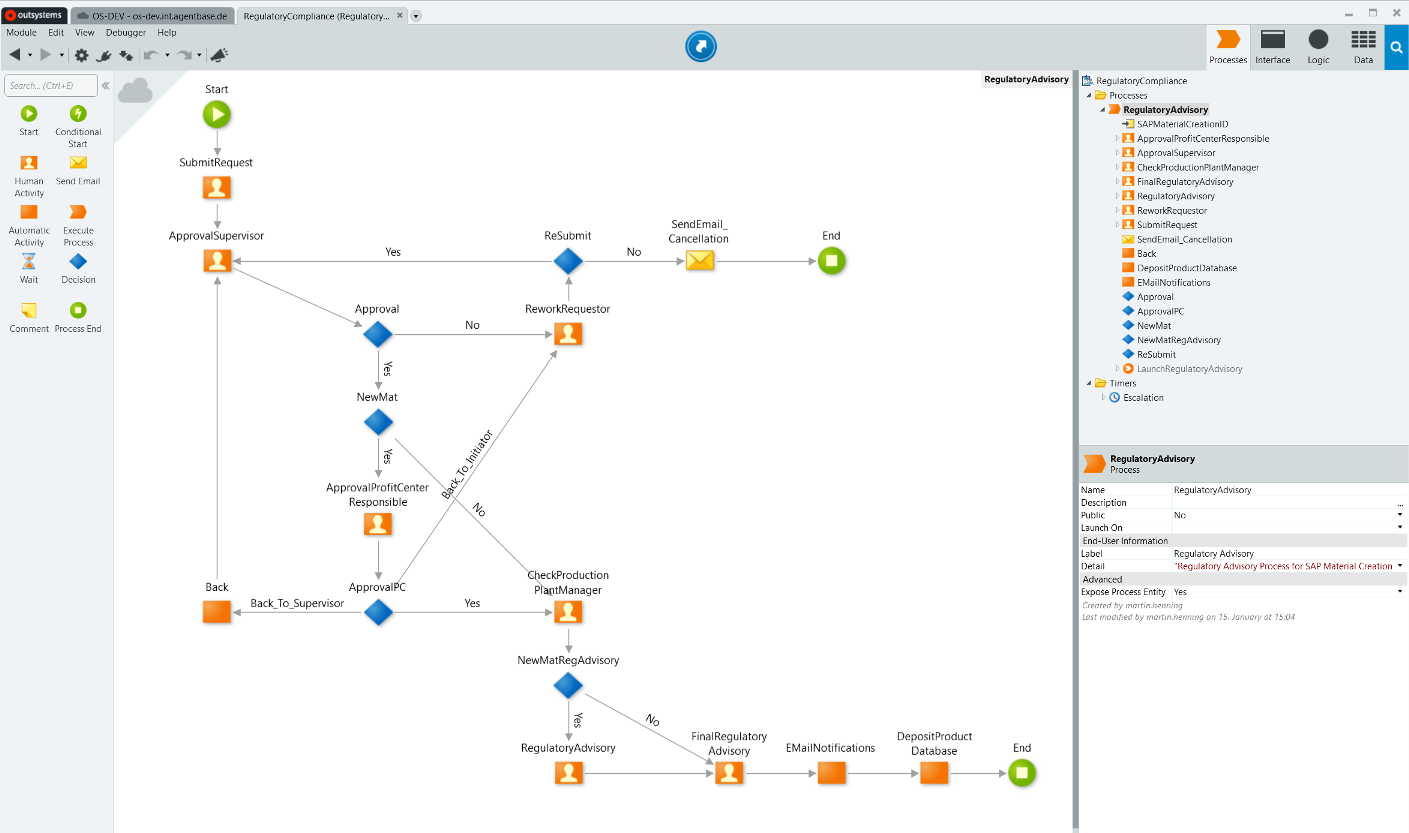Collapse the RegulatoryAdvisory process tree node

pyautogui.click(x=1101, y=109)
